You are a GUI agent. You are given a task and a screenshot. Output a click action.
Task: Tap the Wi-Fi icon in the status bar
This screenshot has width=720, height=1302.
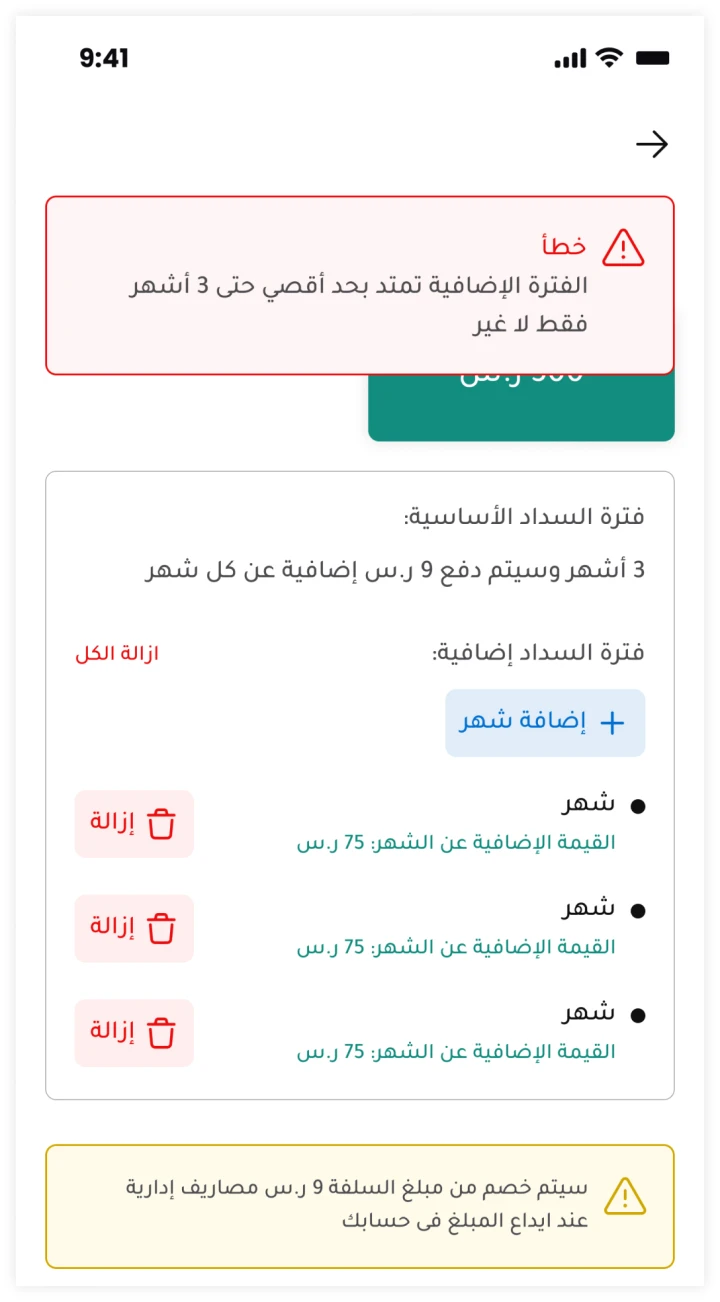(608, 58)
